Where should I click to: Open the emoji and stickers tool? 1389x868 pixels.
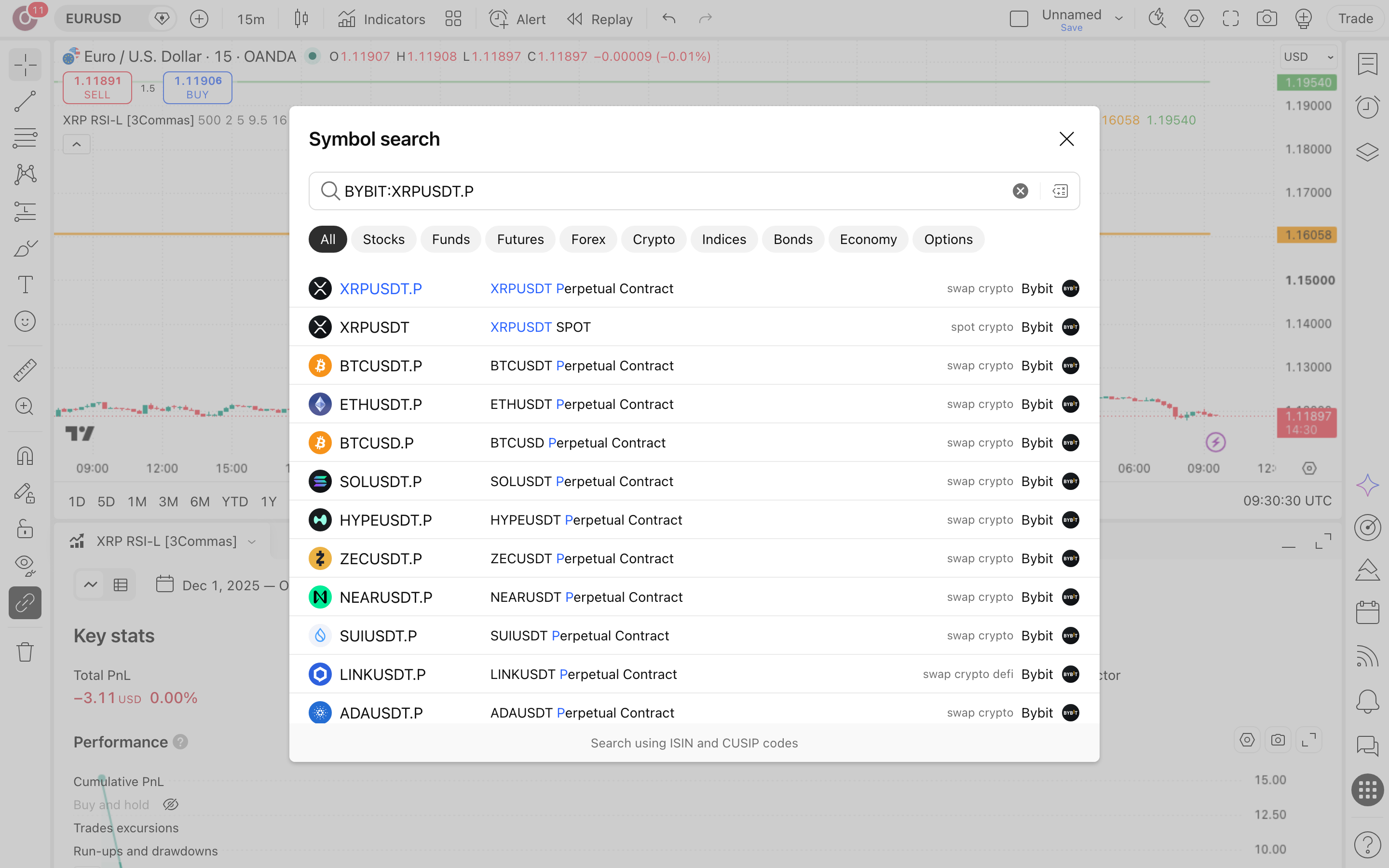pyautogui.click(x=25, y=321)
